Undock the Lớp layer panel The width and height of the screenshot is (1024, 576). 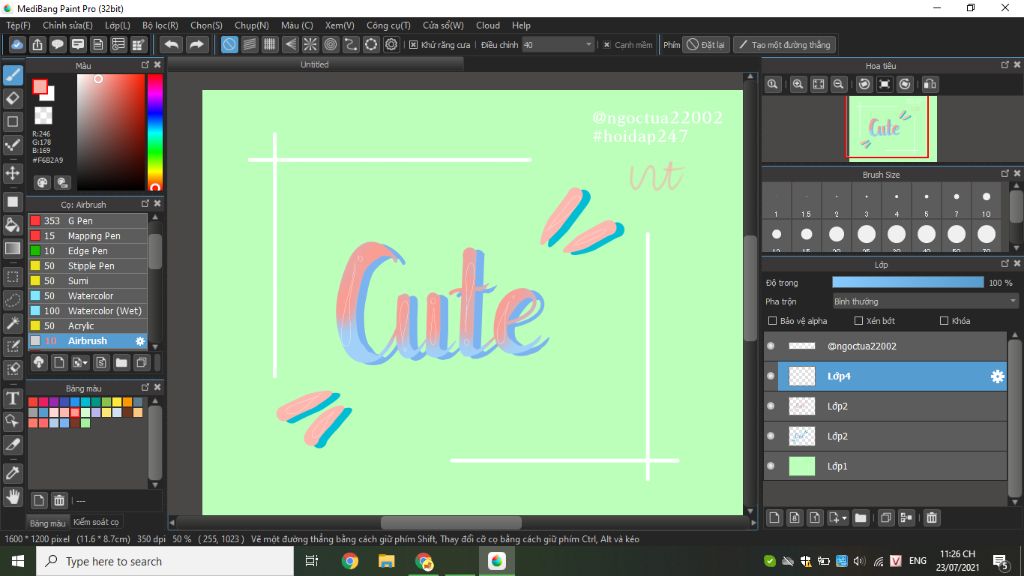[1005, 264]
